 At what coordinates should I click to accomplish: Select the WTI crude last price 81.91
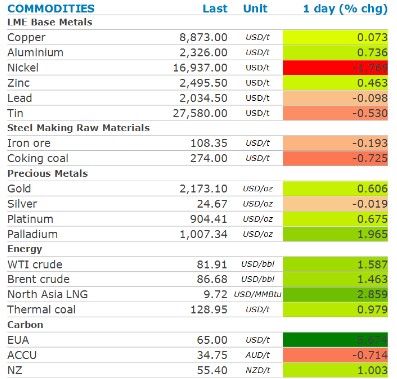click(212, 264)
